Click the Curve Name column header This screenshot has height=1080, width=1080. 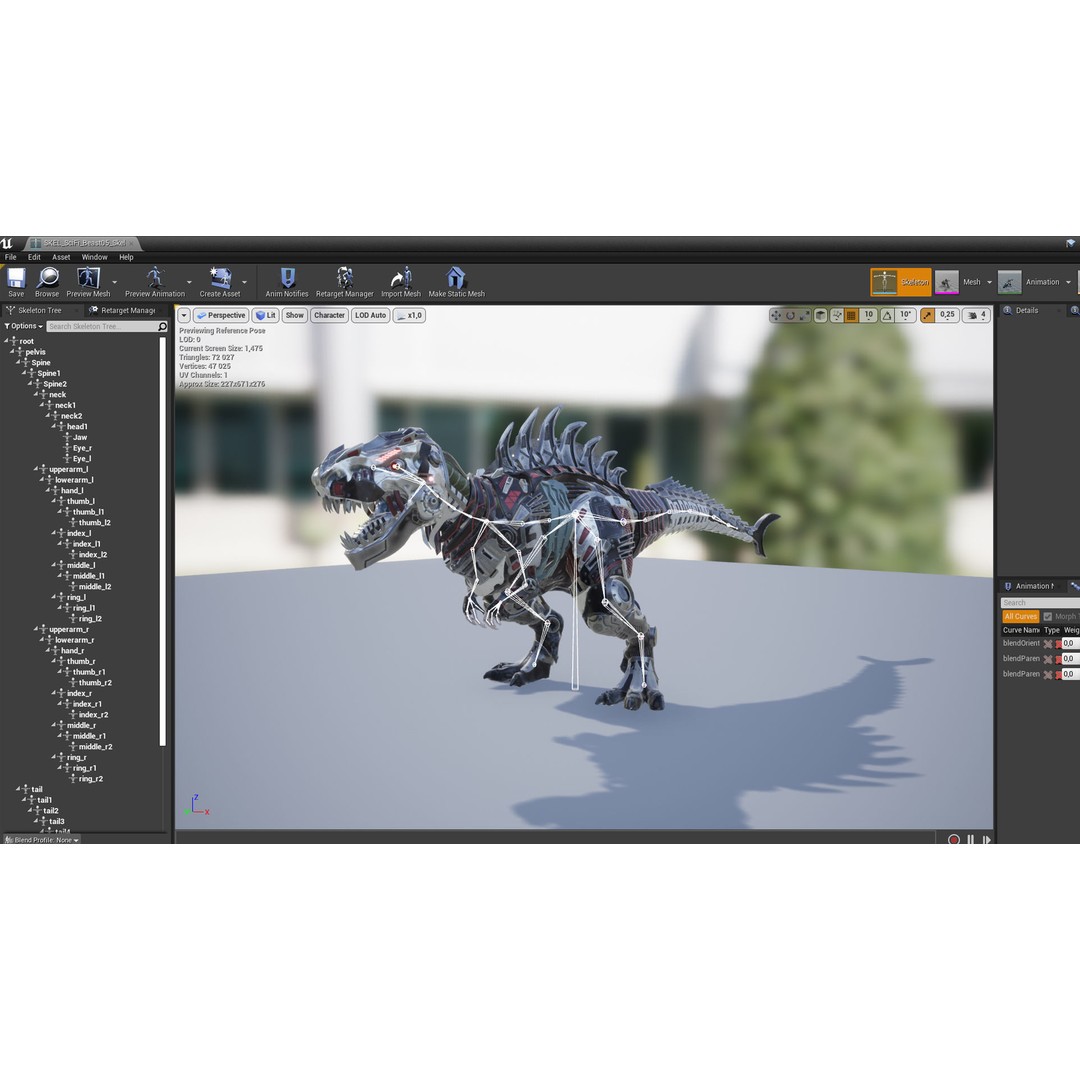tap(1021, 630)
